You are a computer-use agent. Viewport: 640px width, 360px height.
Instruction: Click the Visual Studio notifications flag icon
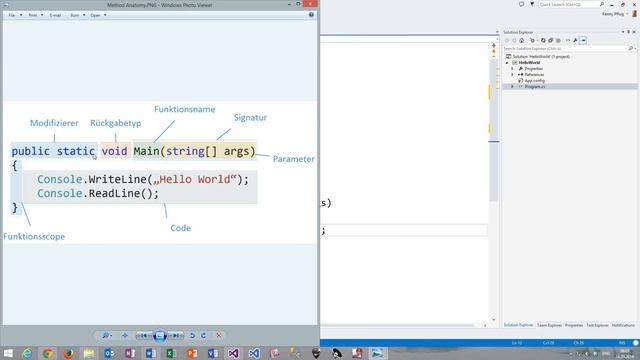(x=532, y=4)
